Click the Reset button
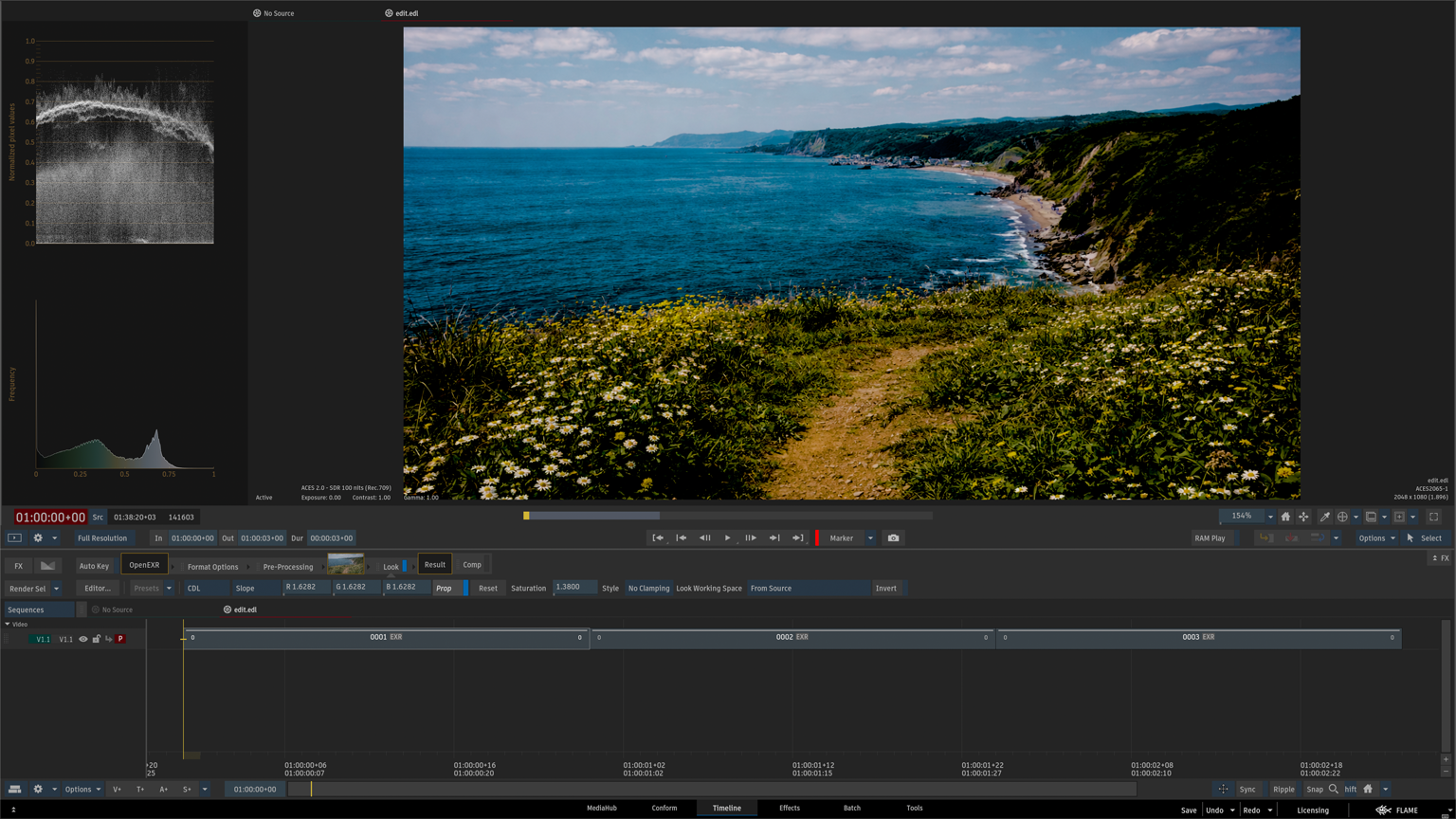The height and width of the screenshot is (819, 1456). tap(487, 589)
